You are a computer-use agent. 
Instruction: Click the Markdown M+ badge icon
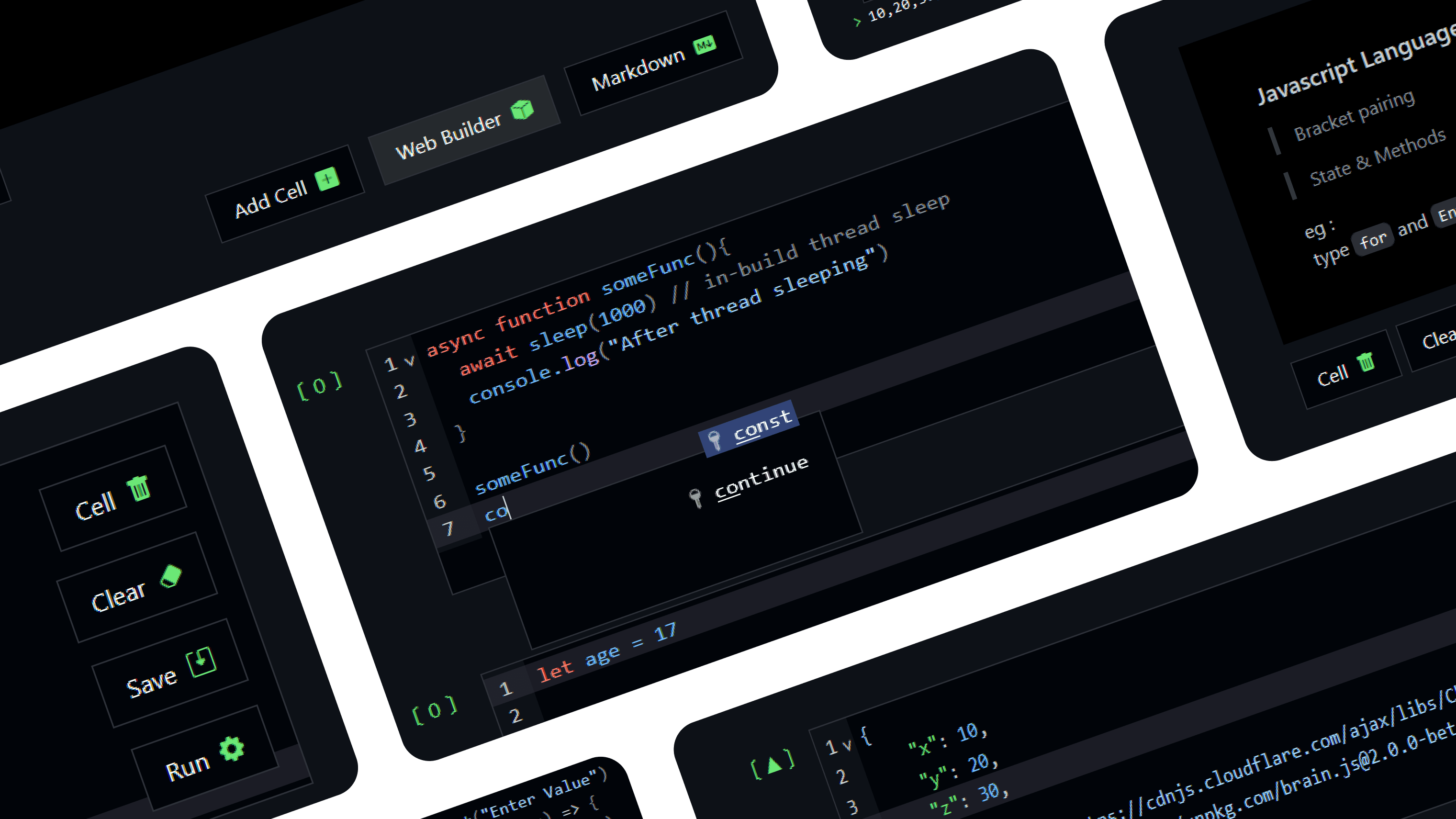(705, 45)
